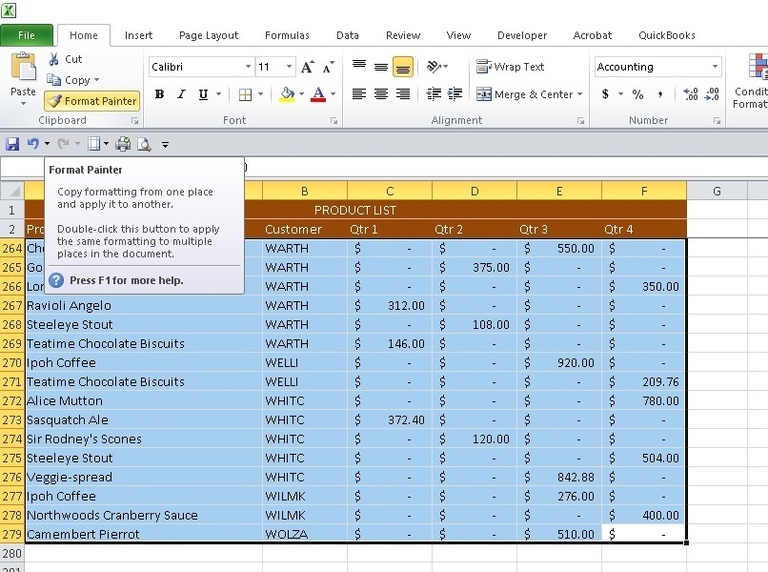Open the Calibri font name dropdown
The height and width of the screenshot is (572, 768).
coord(248,67)
